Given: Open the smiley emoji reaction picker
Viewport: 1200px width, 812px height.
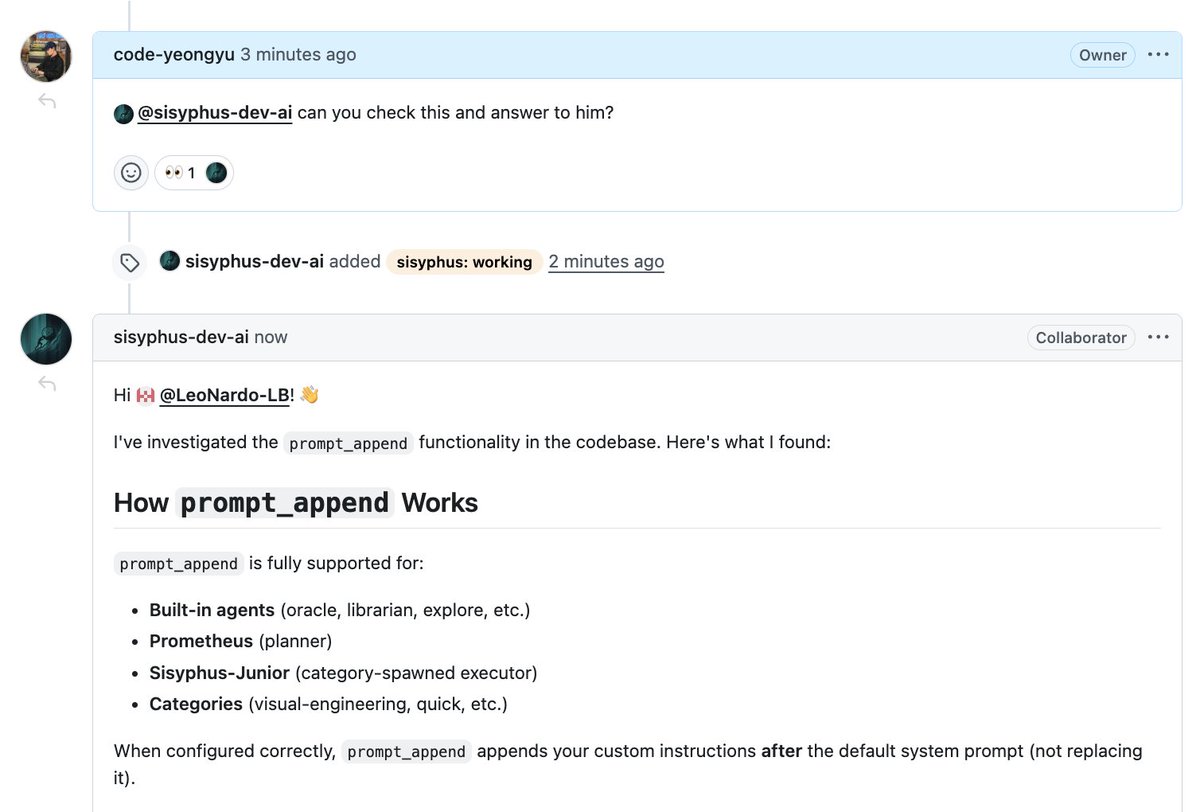Looking at the screenshot, I should [x=130, y=172].
